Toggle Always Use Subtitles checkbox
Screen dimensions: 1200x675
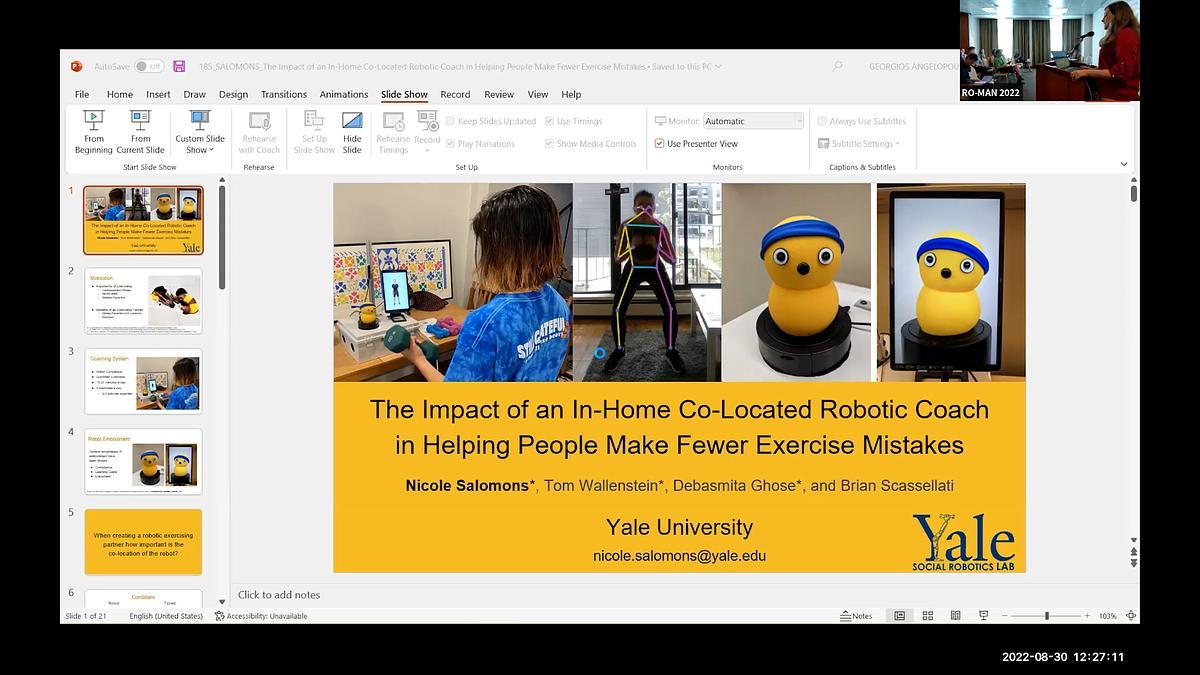click(822, 121)
